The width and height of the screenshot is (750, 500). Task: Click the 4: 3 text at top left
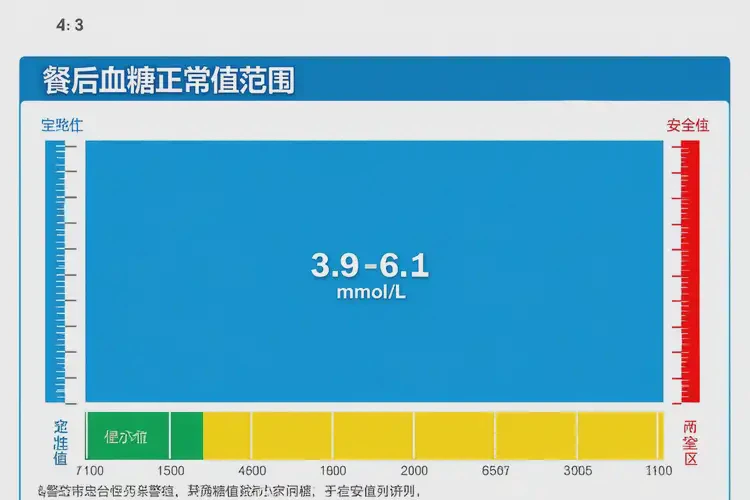[x=69, y=26]
